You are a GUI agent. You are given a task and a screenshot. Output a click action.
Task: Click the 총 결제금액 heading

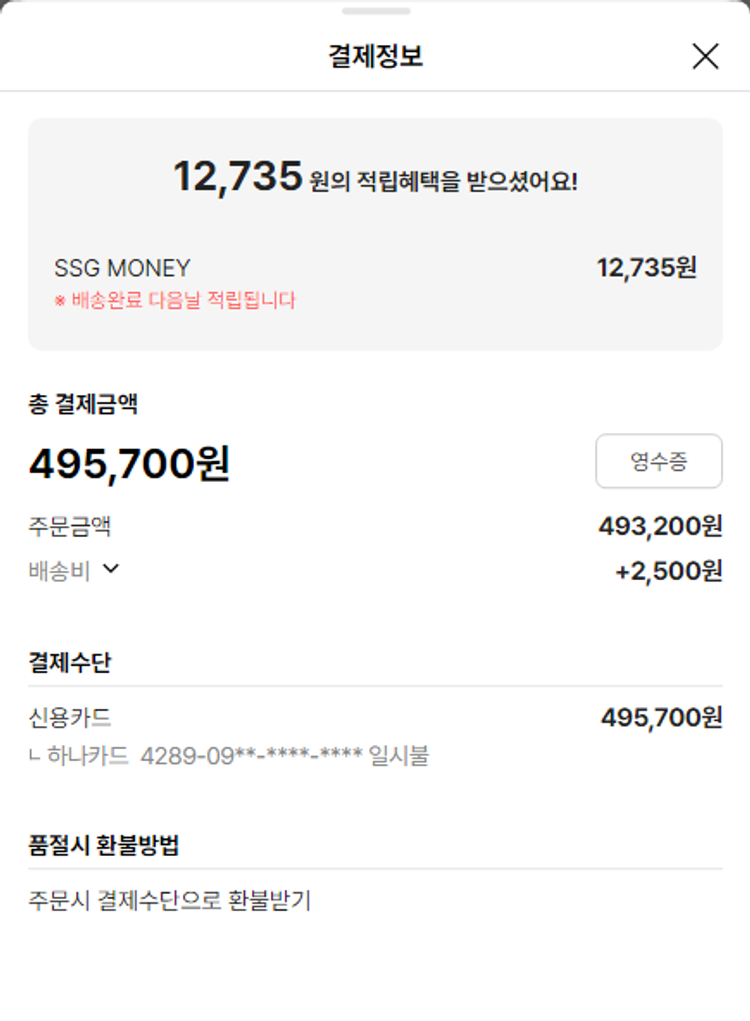[83, 404]
